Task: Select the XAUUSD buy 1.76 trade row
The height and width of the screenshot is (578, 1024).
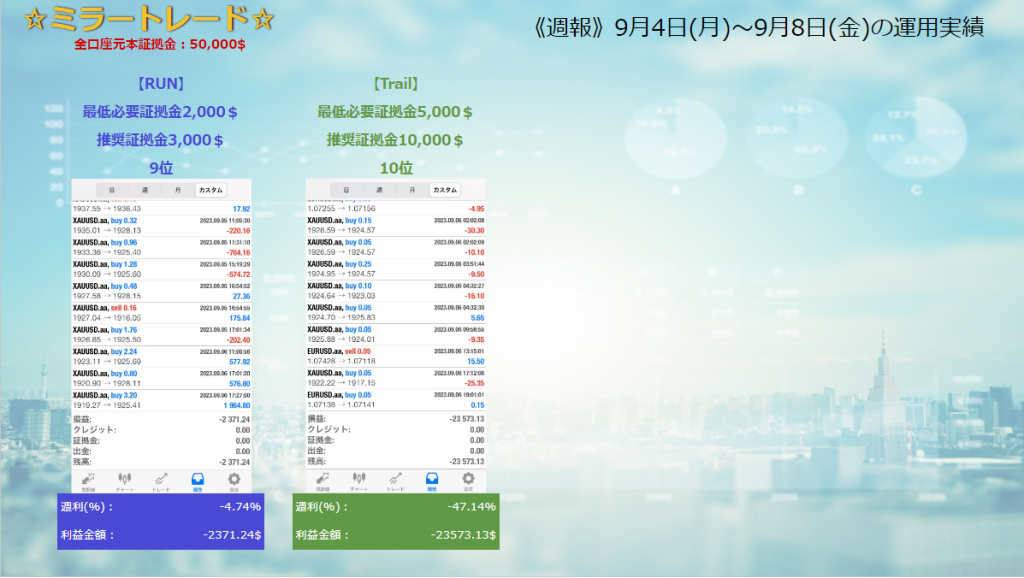Action: pos(161,335)
